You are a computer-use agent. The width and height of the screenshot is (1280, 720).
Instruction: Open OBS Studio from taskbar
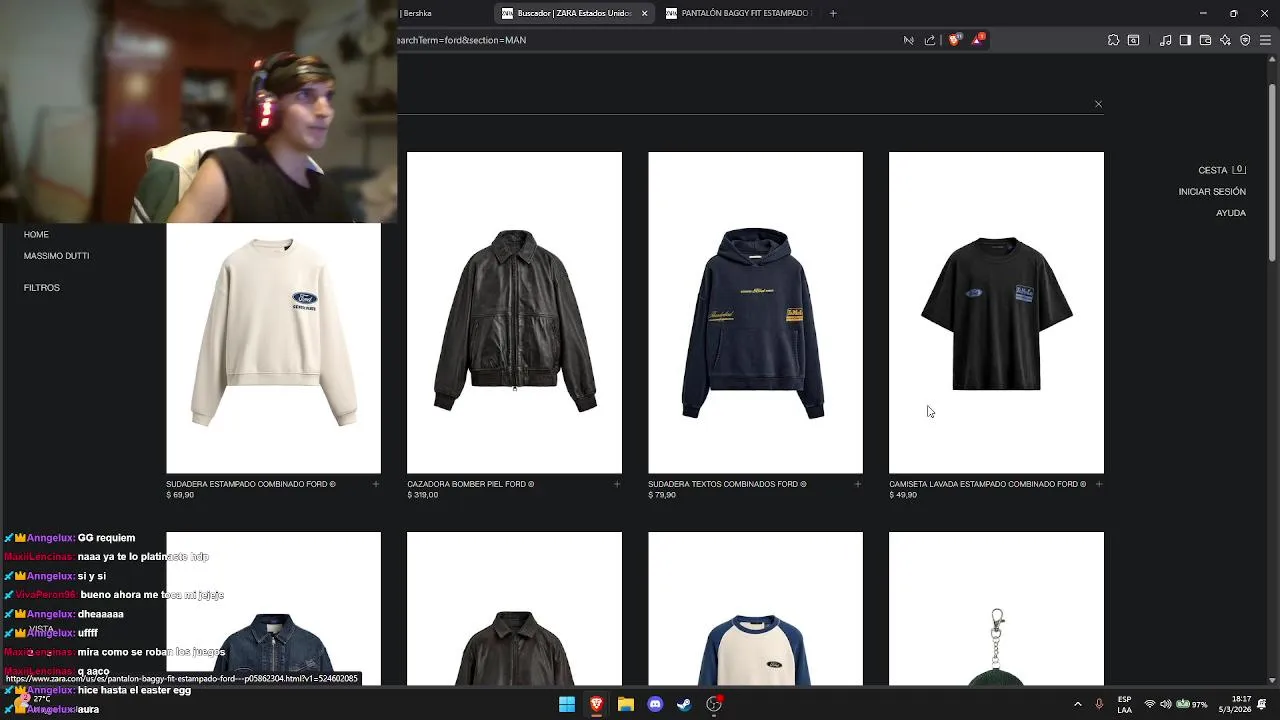pos(714,704)
